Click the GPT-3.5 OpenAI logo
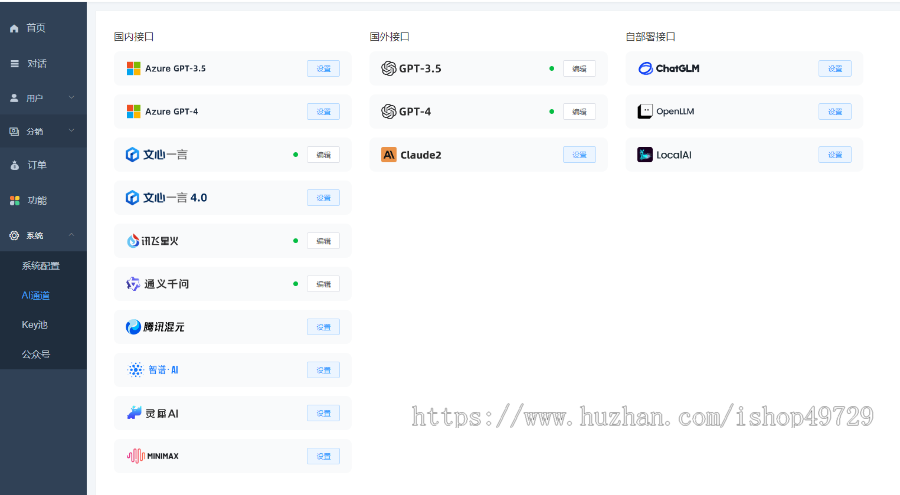900x495 pixels. click(x=389, y=68)
